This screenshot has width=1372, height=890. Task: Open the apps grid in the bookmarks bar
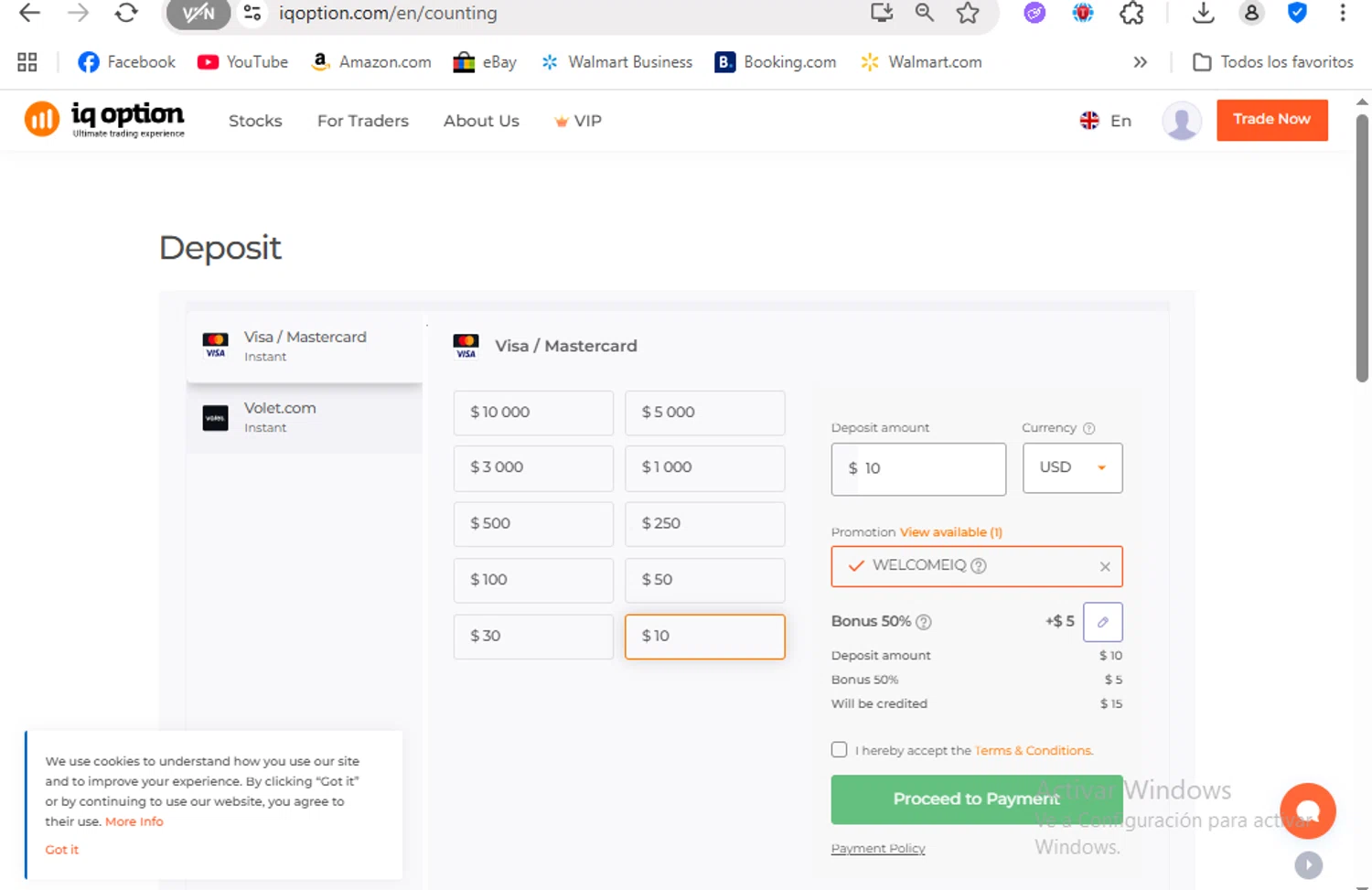[27, 62]
